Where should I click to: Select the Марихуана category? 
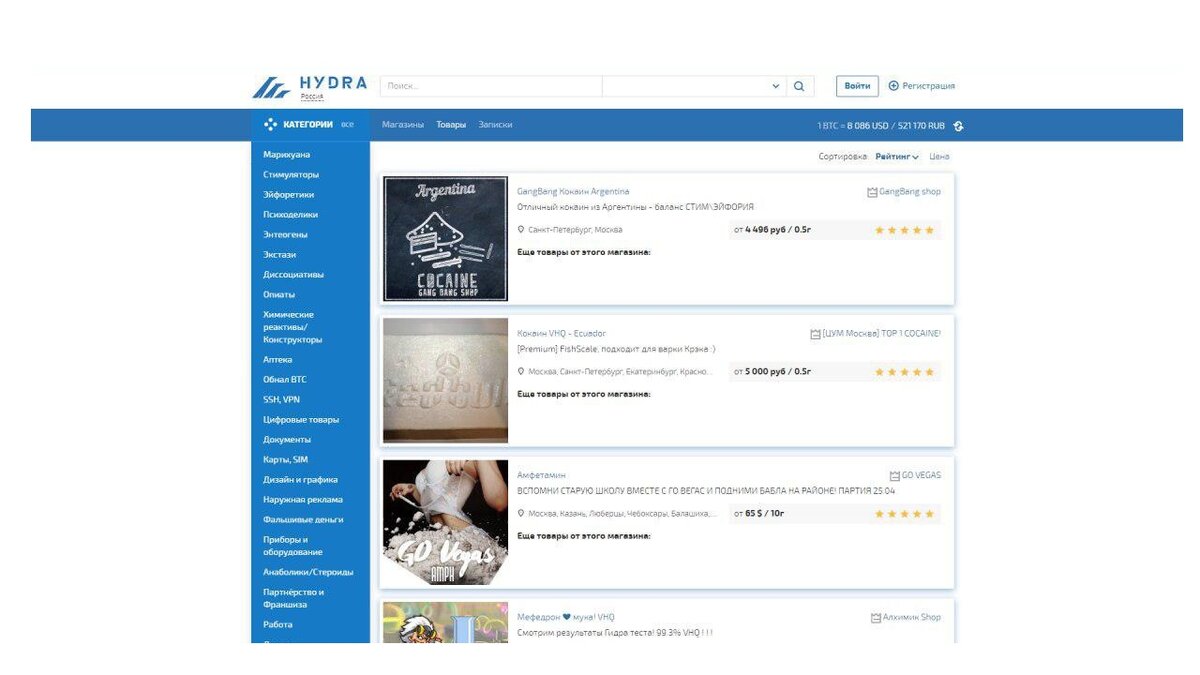click(x=287, y=155)
